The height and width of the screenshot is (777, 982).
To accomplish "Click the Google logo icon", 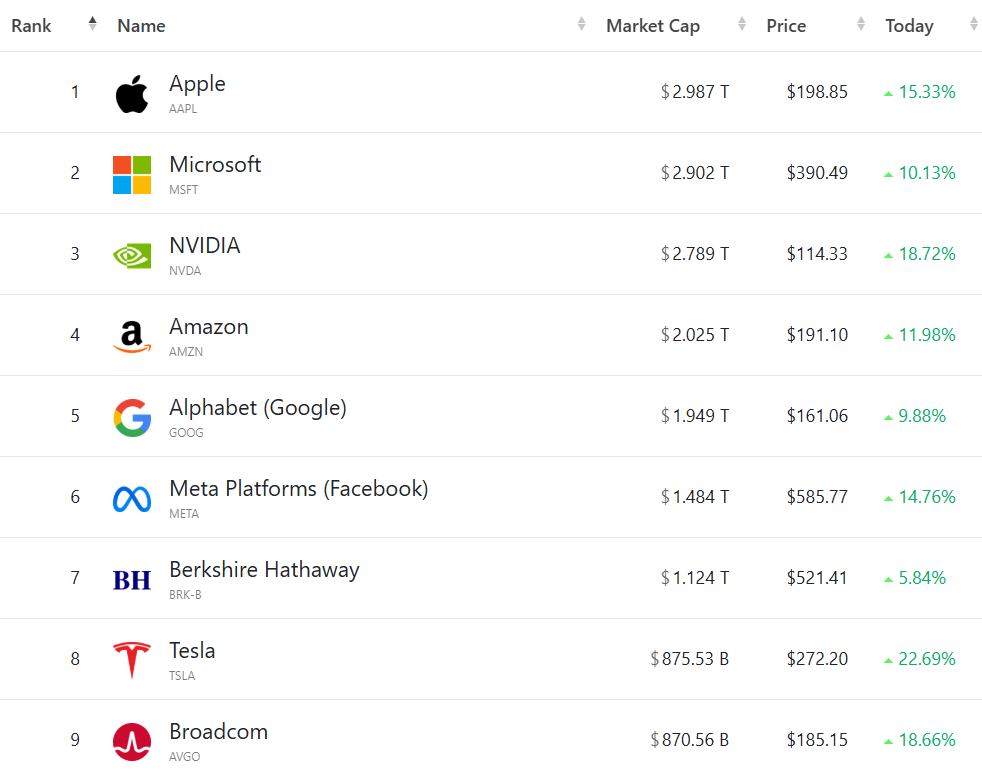I will point(131,417).
